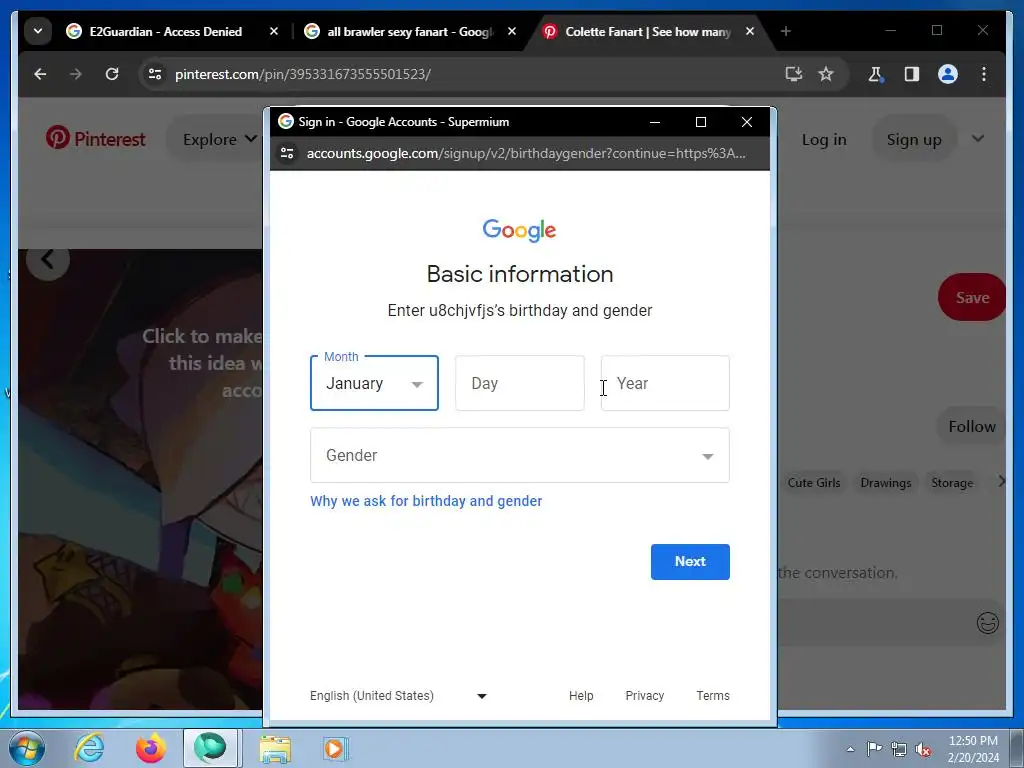The width and height of the screenshot is (1024, 768).
Task: Open the English (United States) language selector
Action: click(398, 696)
